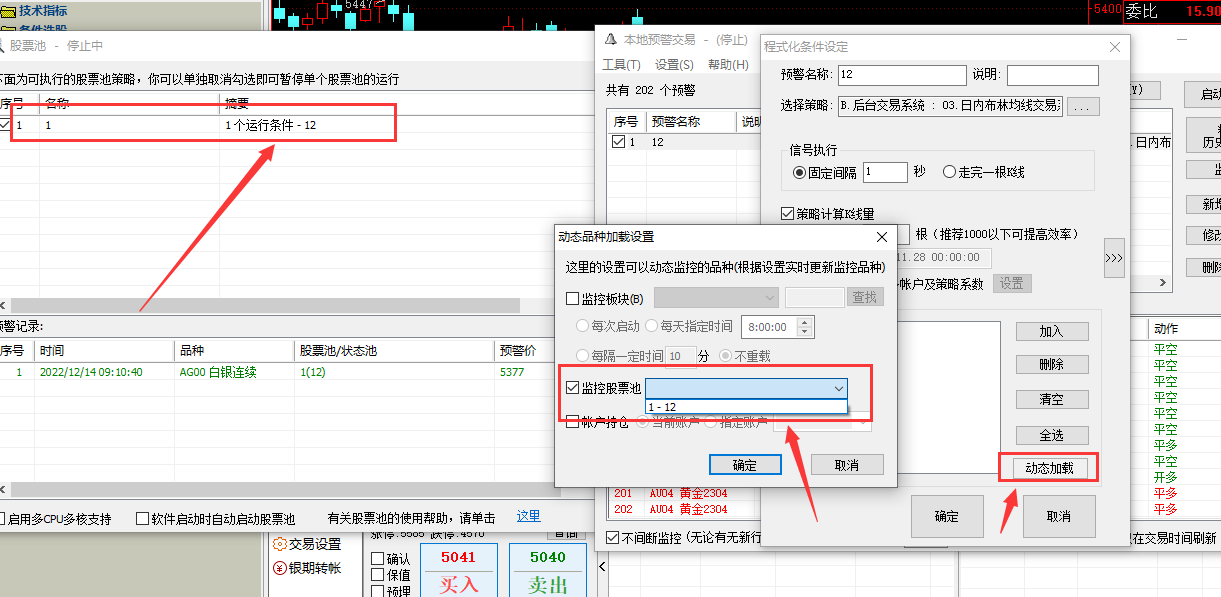Screen dimensions: 1221x597
Task: Close the 动态品种加载设置 dialog
Action: point(881,237)
